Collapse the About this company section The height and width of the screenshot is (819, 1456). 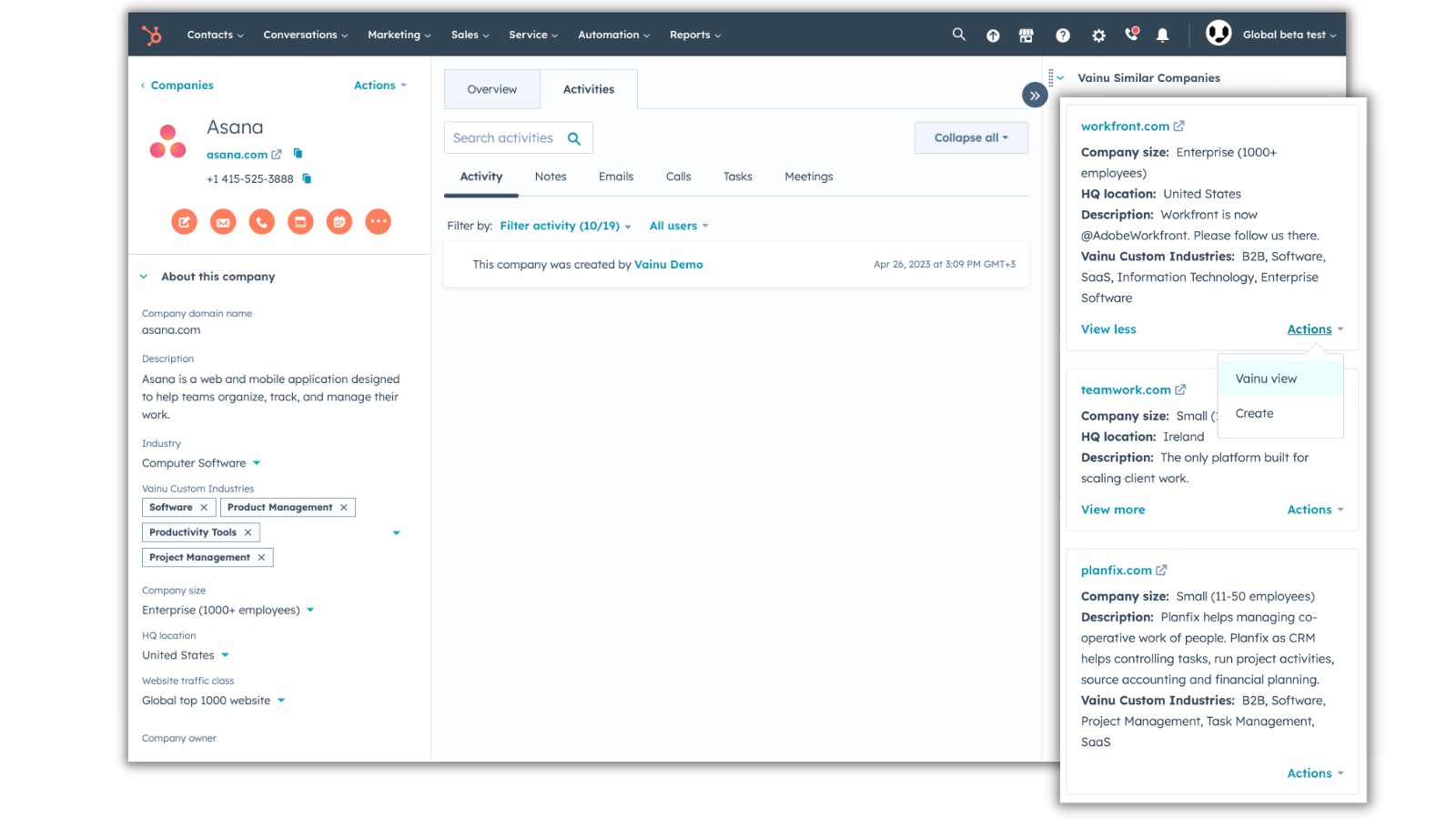(x=144, y=277)
